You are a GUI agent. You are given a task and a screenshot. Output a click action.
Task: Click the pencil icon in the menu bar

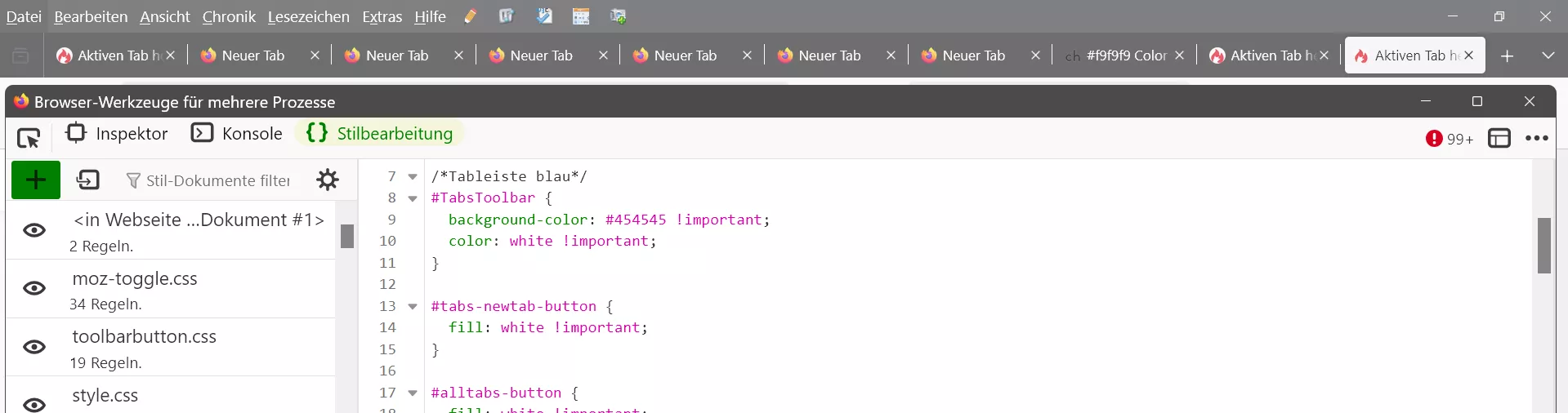click(471, 16)
